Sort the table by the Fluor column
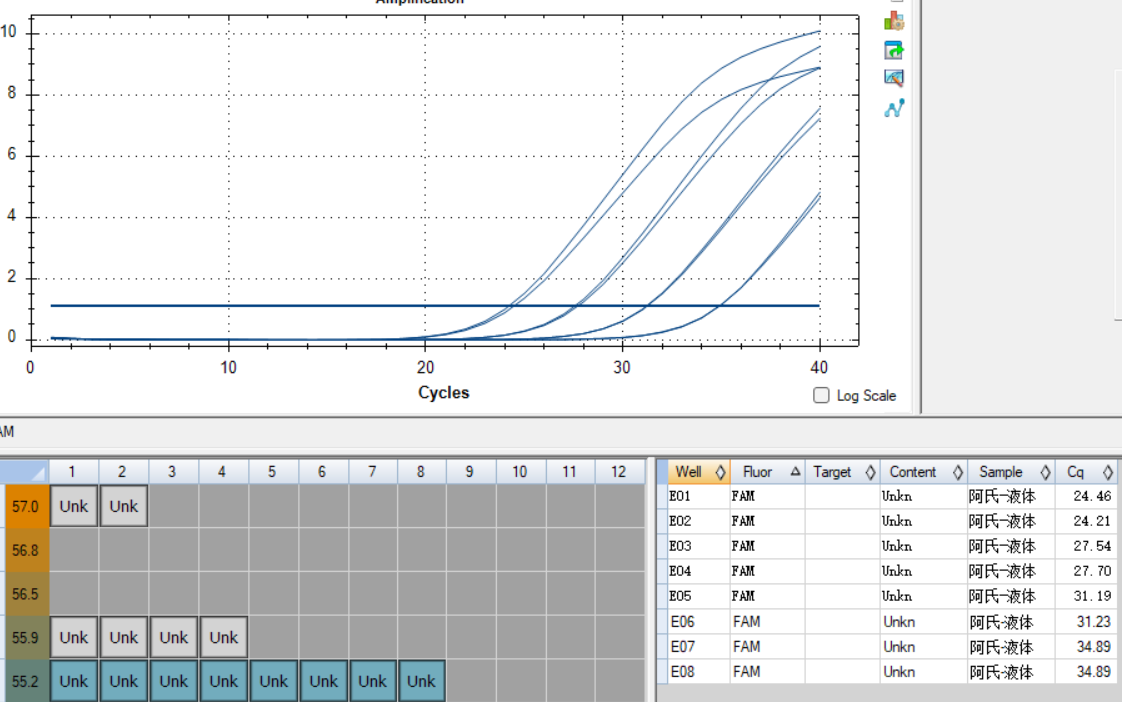This screenshot has width=1122, height=702. pyautogui.click(x=767, y=472)
